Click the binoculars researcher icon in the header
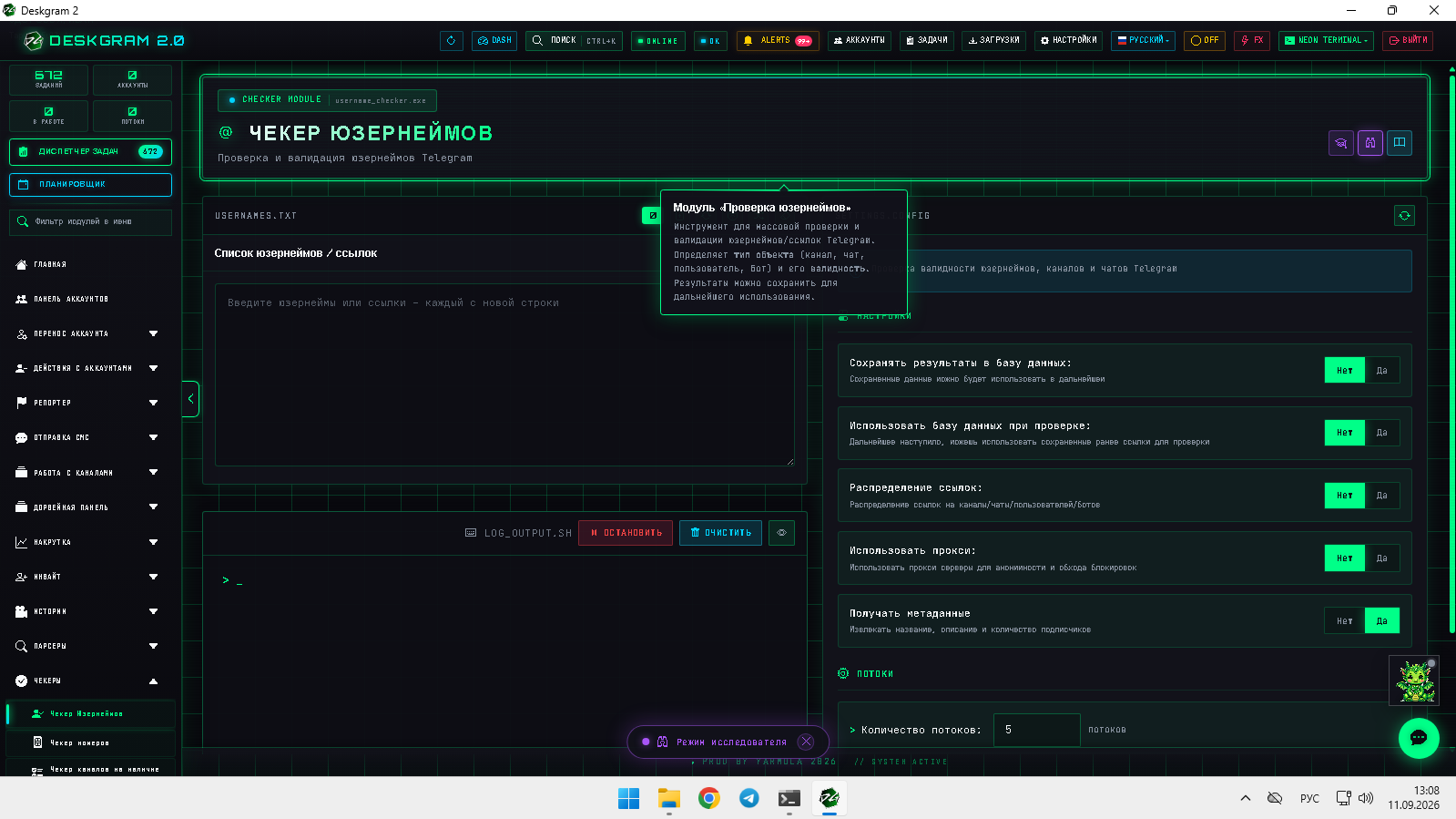This screenshot has width=1456, height=819. click(1370, 143)
